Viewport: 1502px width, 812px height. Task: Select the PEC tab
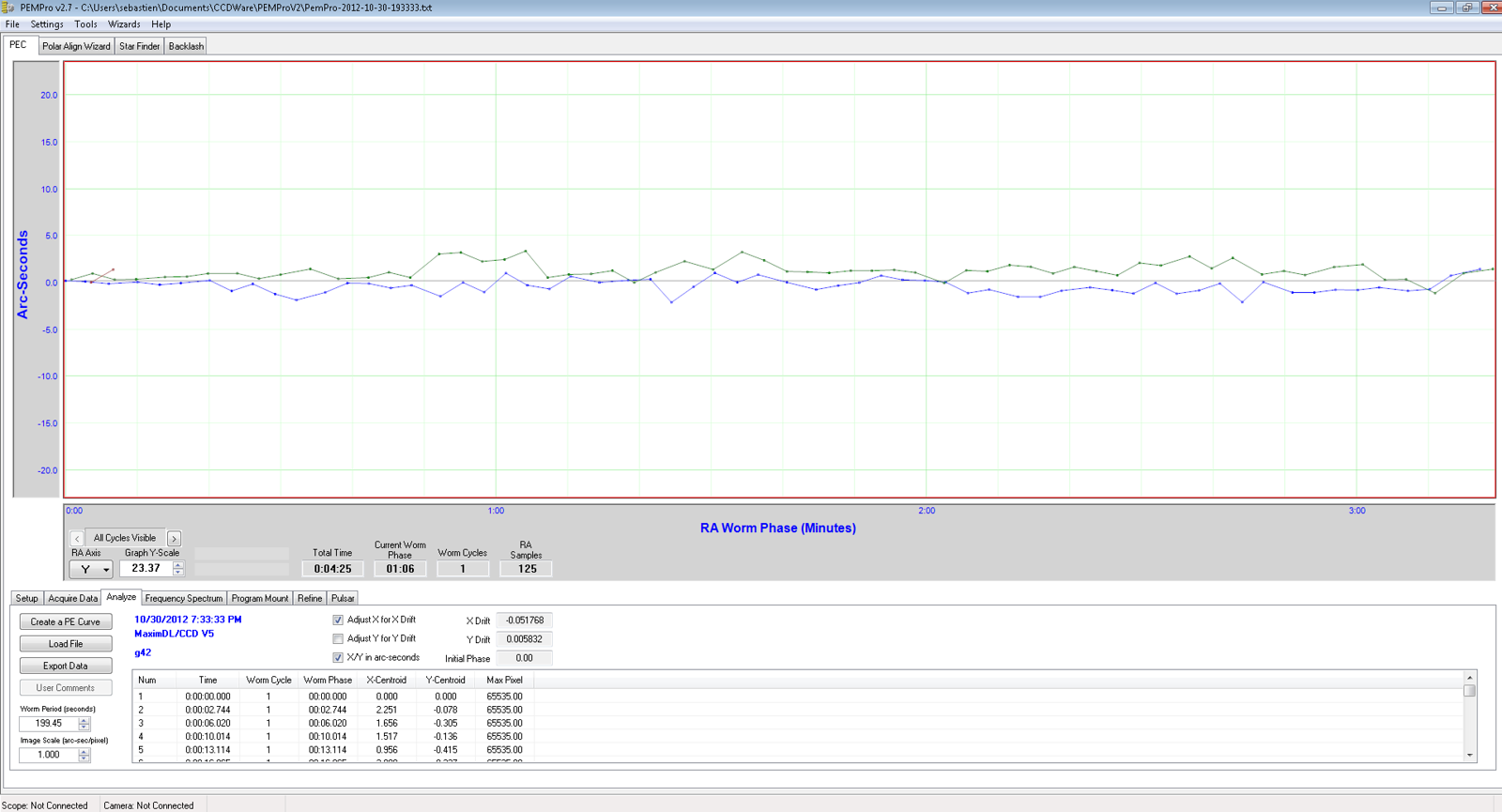click(x=19, y=45)
